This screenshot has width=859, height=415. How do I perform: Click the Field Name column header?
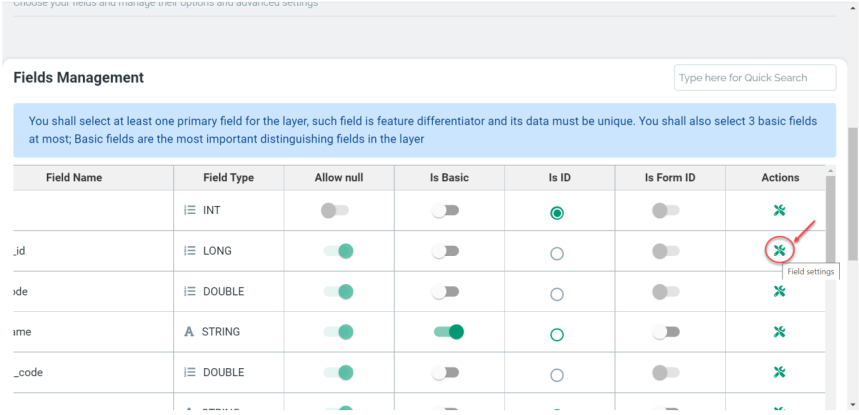(x=74, y=178)
